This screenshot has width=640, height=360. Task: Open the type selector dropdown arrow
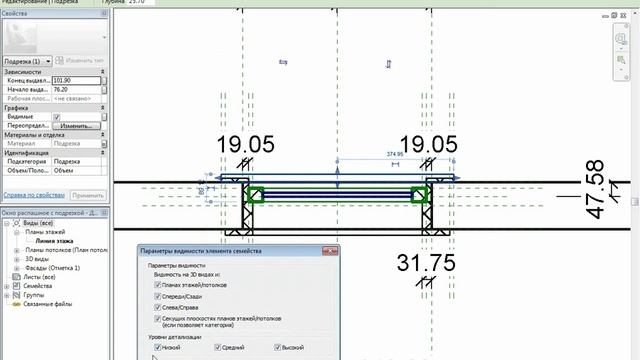104,38
